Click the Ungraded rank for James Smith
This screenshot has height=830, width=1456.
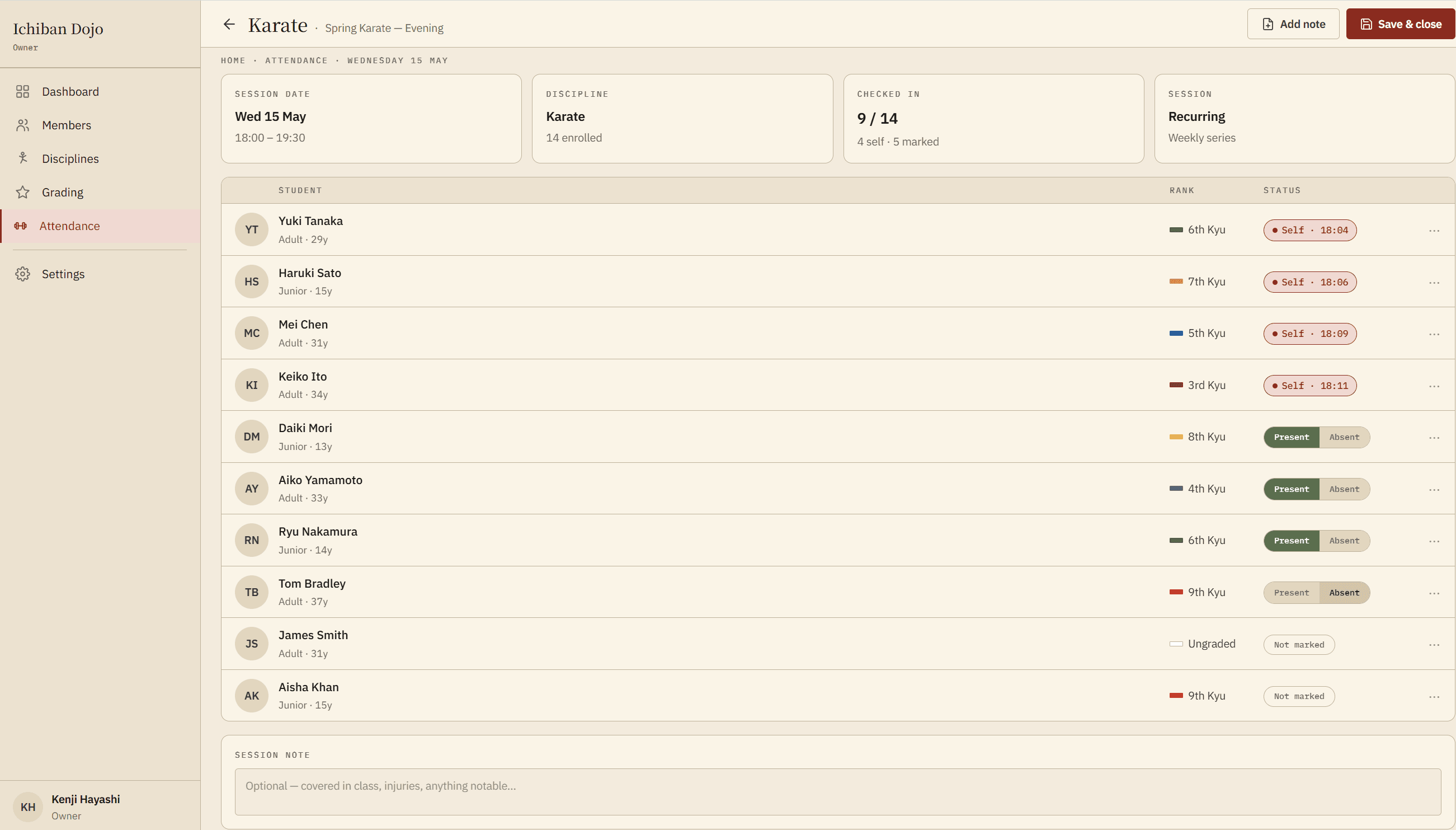click(x=1211, y=644)
